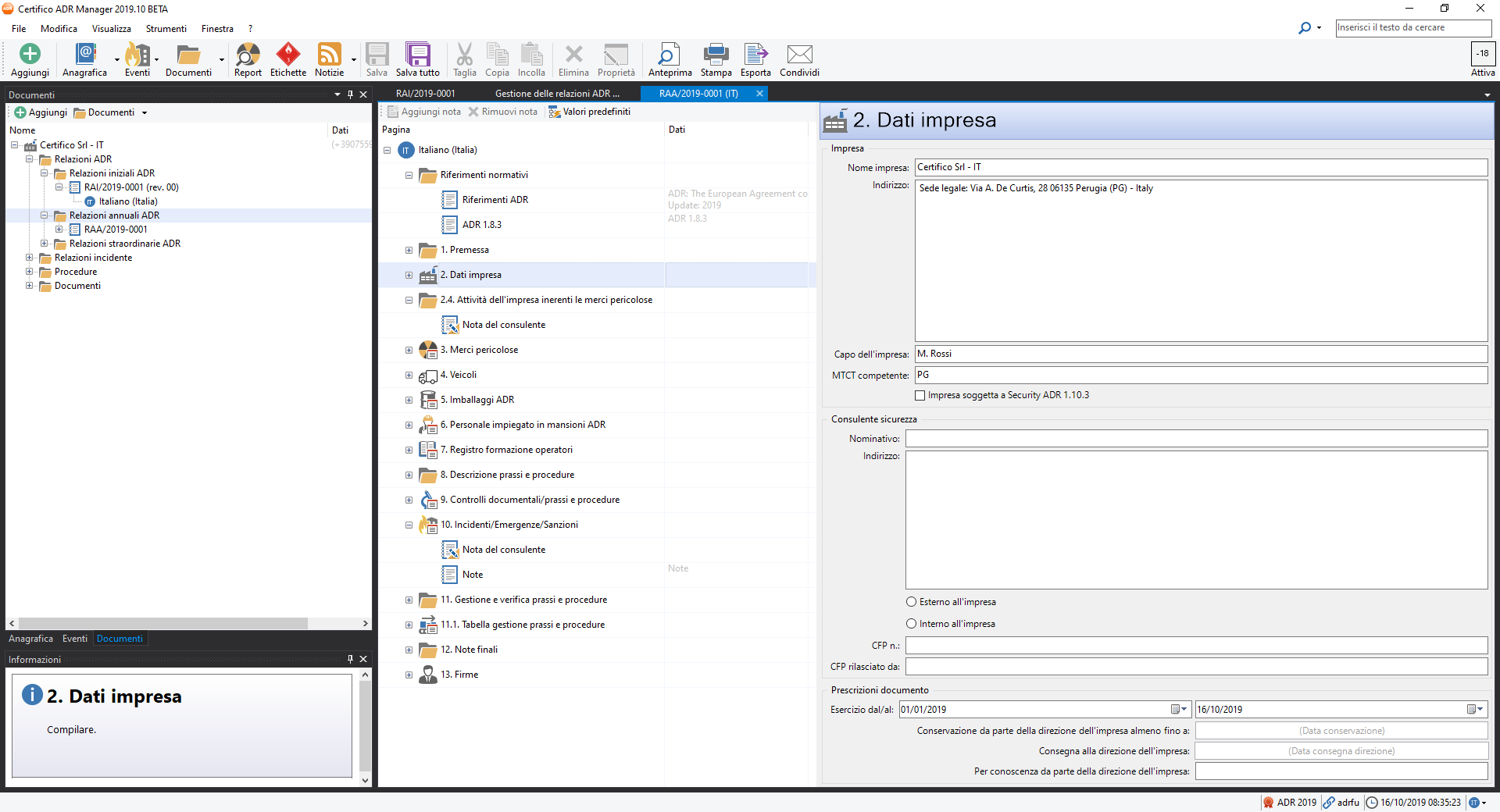Open the Strumenti menu
Viewport: 1500px width, 812px height.
166,29
